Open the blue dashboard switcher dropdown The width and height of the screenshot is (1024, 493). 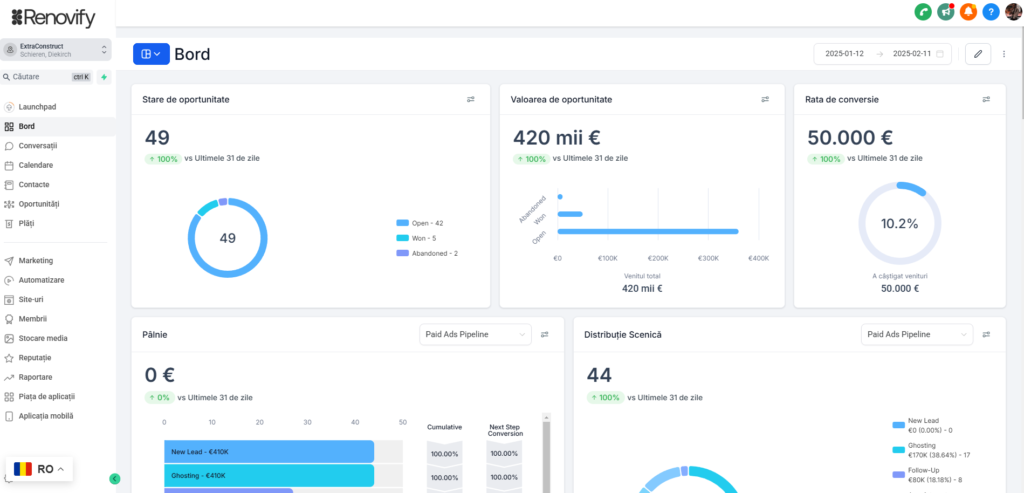click(152, 54)
